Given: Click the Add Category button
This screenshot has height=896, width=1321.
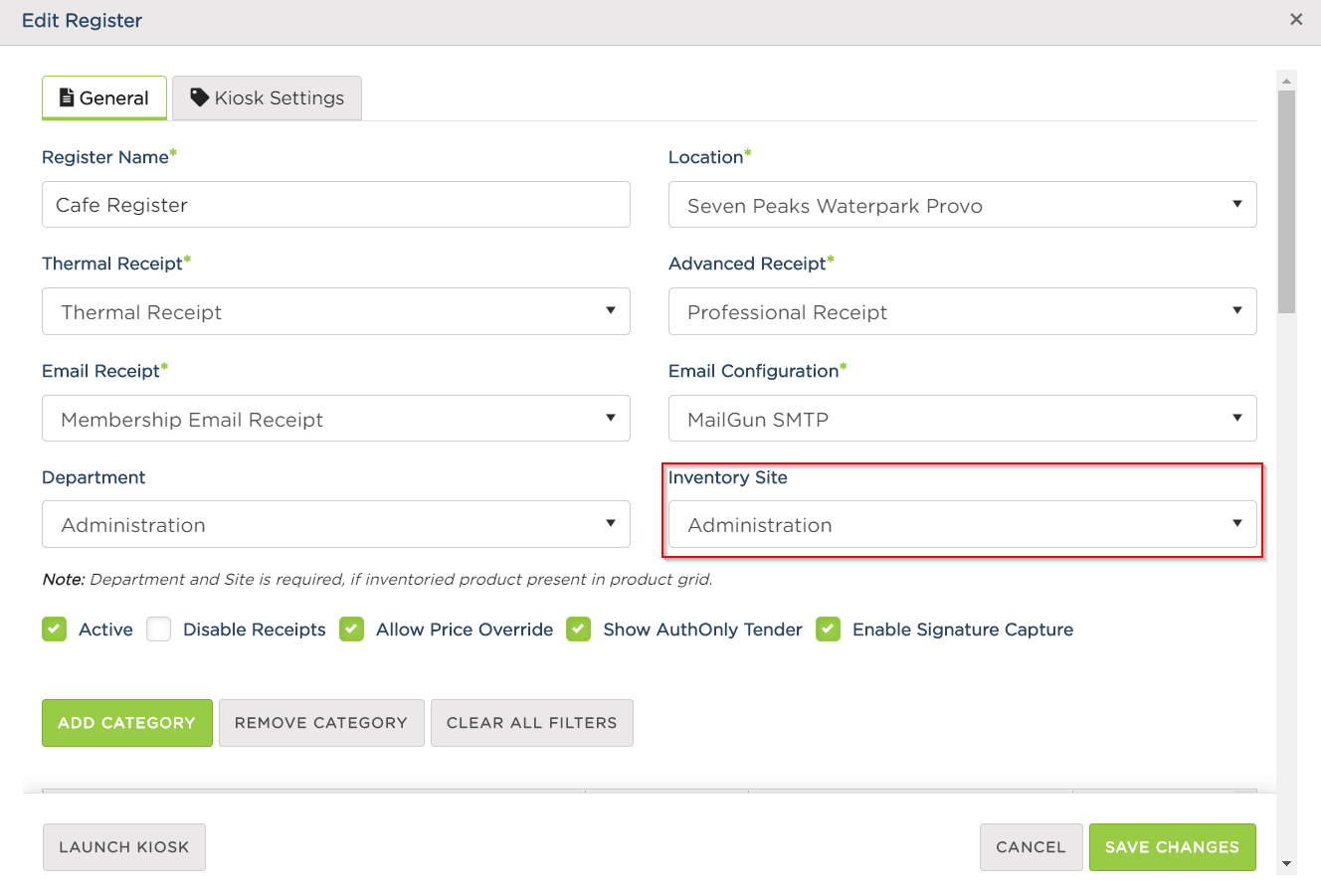Looking at the screenshot, I should 127,723.
